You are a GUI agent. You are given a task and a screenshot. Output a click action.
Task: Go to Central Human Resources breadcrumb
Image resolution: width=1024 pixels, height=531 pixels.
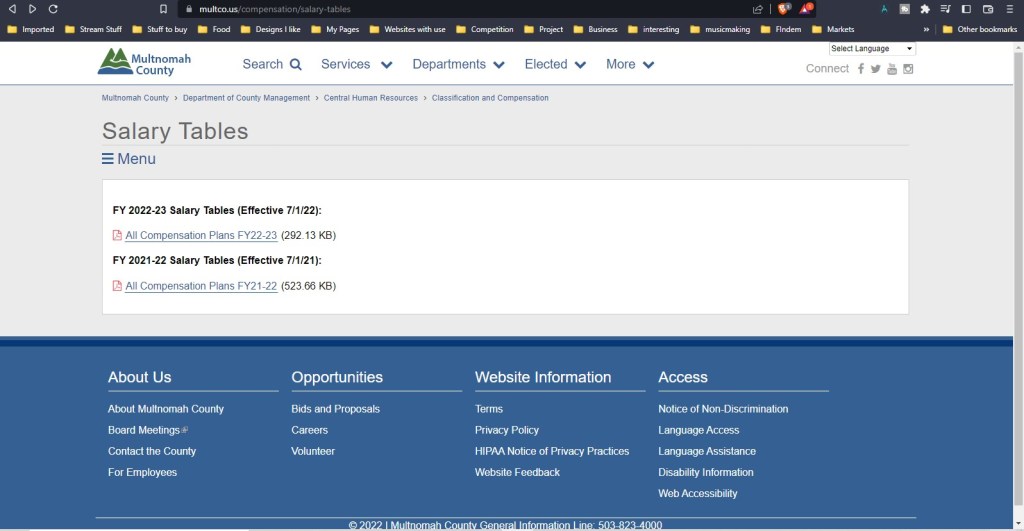pos(371,98)
